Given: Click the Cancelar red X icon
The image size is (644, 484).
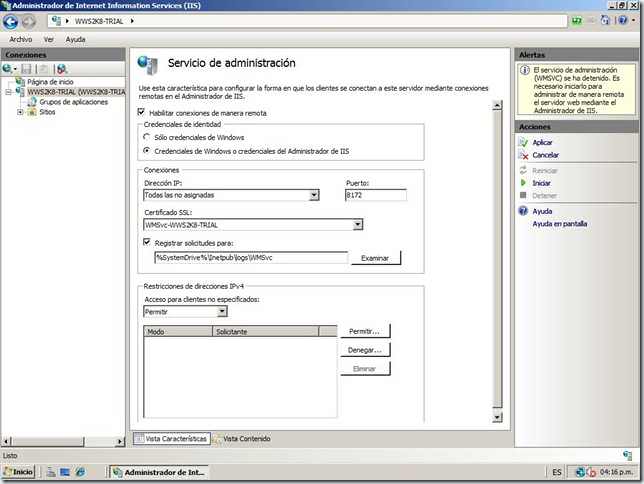Looking at the screenshot, I should pyautogui.click(x=523, y=155).
